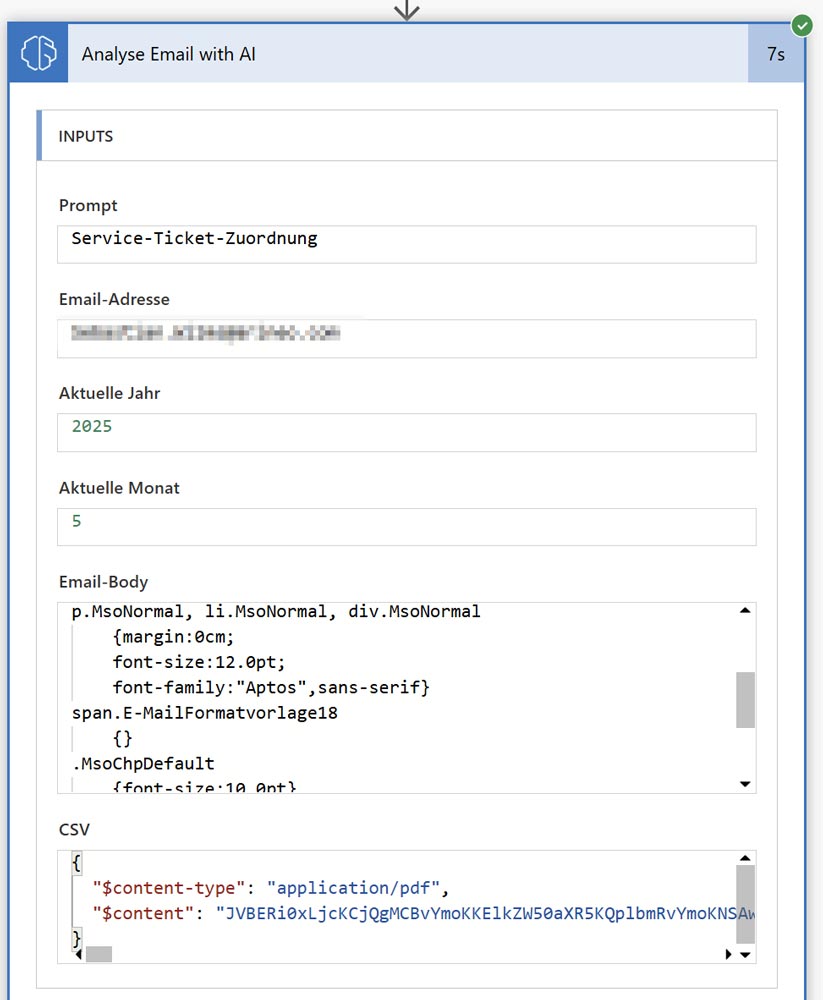The image size is (823, 1000).
Task: Click the CSV horizontal scrollbar thumb
Action: click(98, 955)
